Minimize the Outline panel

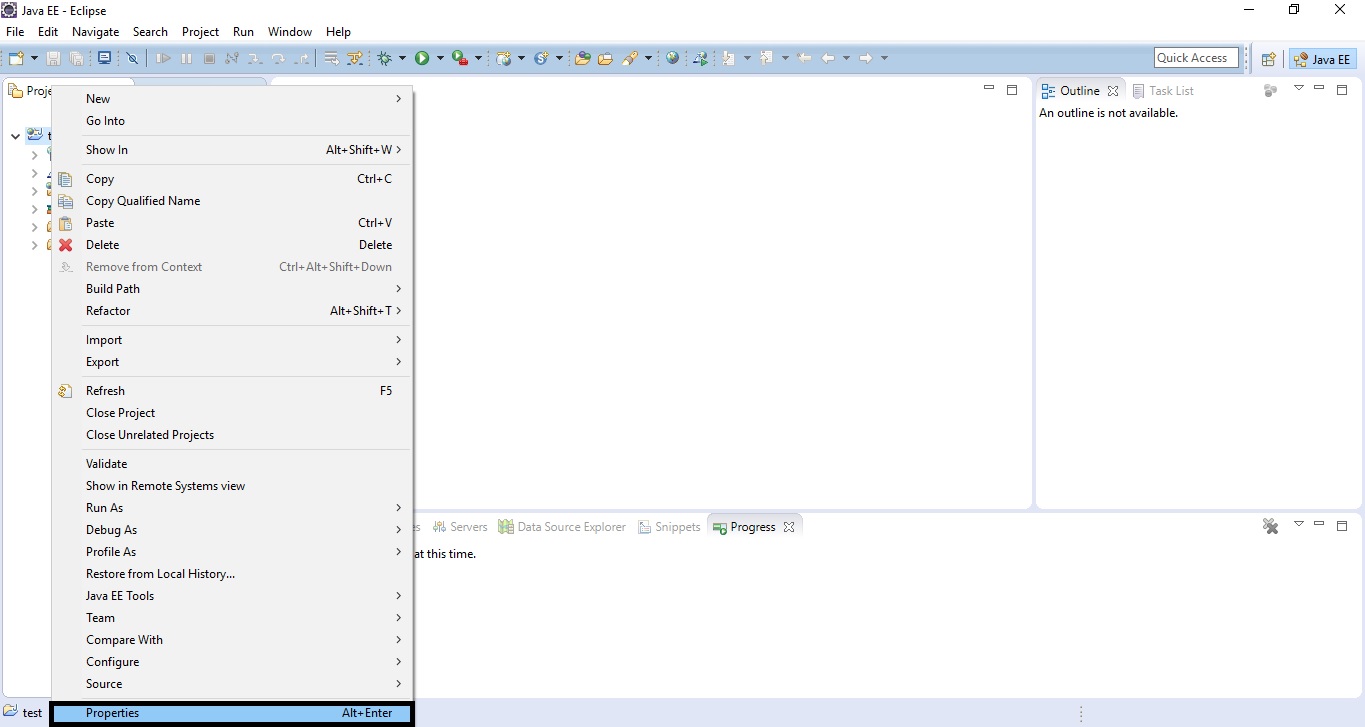click(x=1319, y=89)
